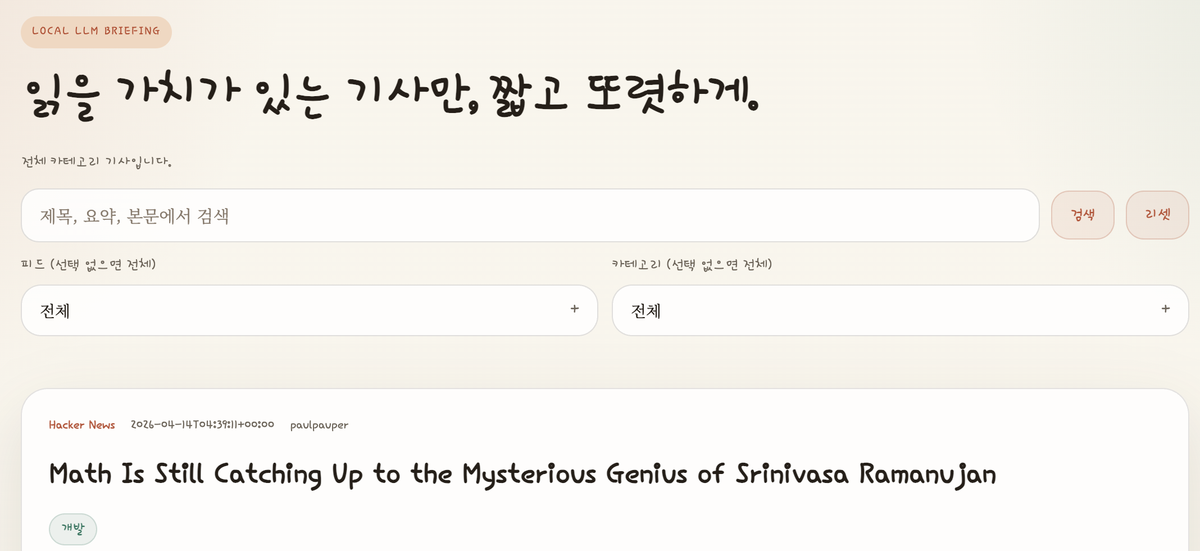Click the 전체 value in 피드 selector
This screenshot has width=1200, height=551.
55,311
